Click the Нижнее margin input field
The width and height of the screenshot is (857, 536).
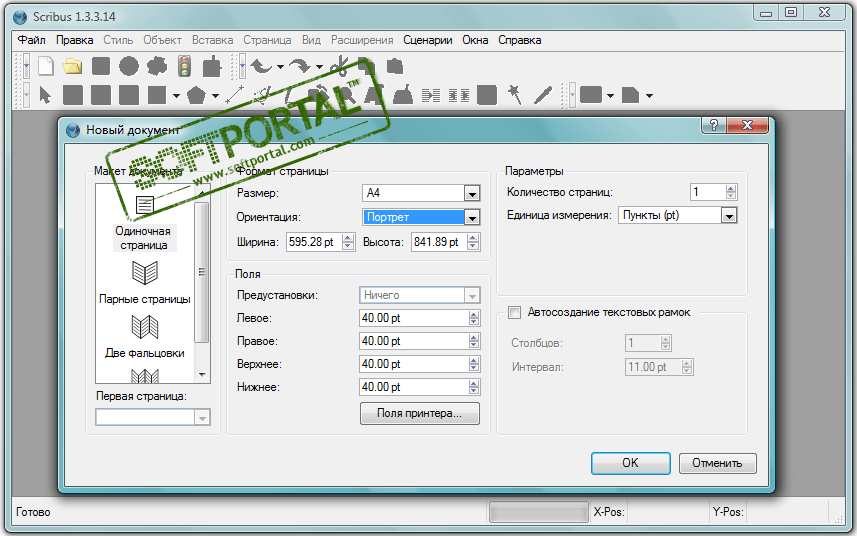pos(420,387)
